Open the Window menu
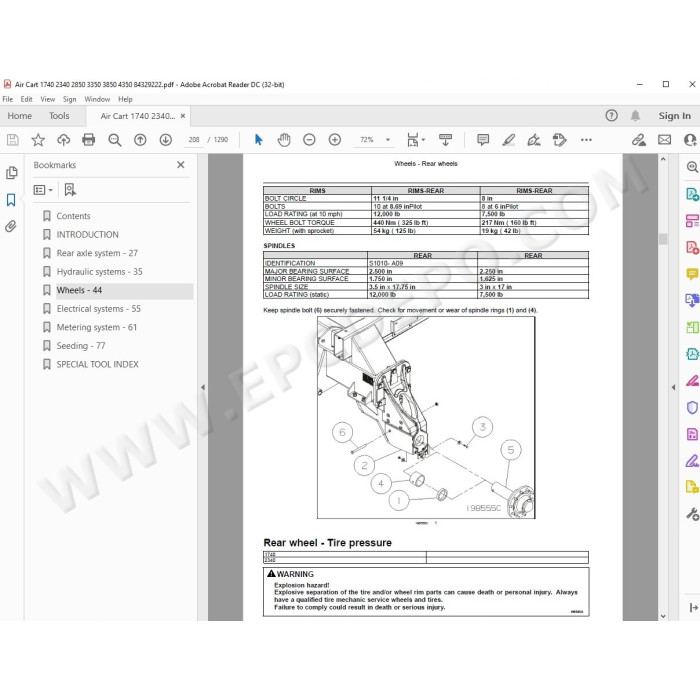Viewport: 700px width, 700px height. pos(97,99)
